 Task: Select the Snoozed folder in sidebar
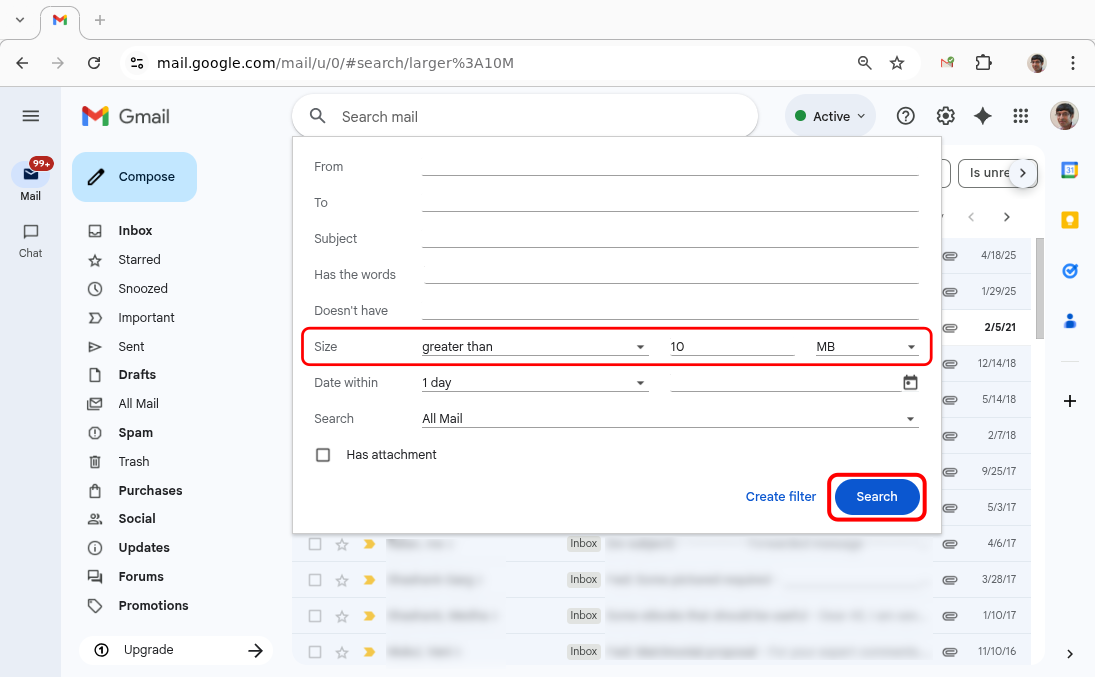click(143, 288)
